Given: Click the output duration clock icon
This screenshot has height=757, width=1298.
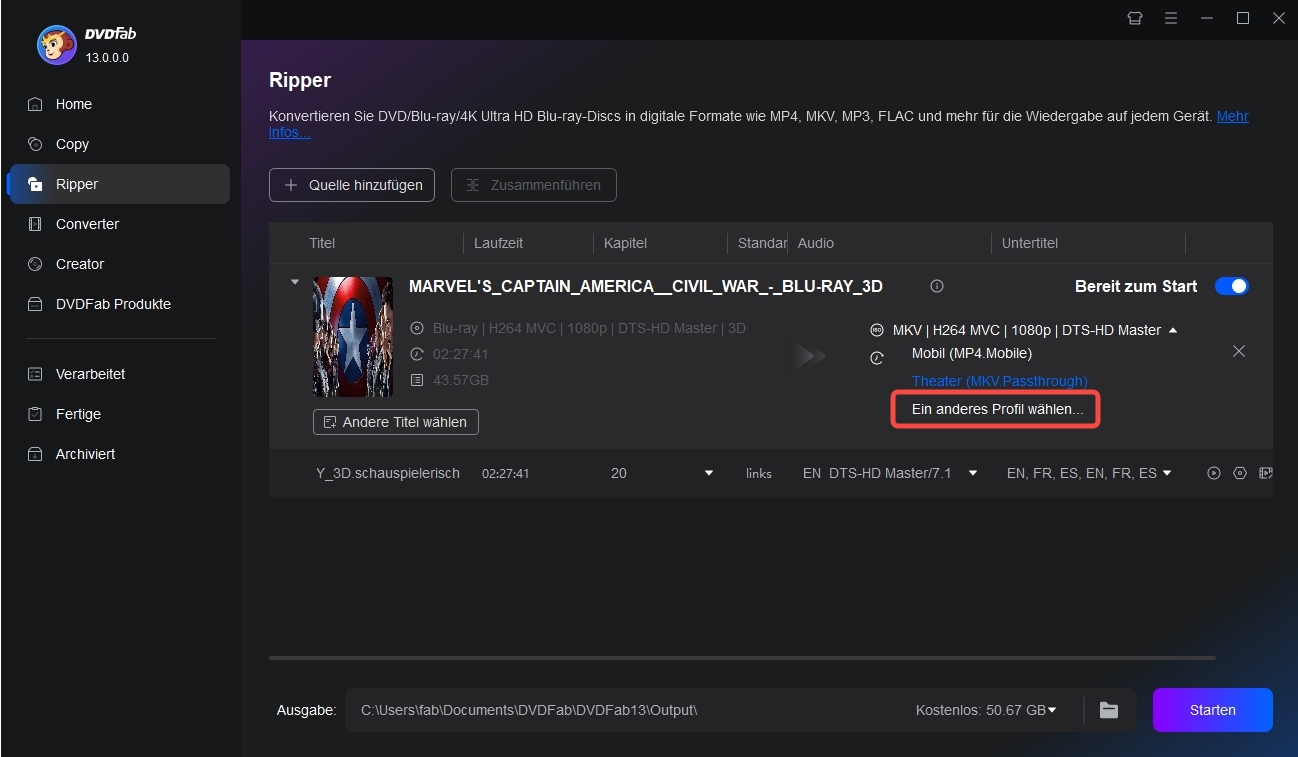Looking at the screenshot, I should coord(877,357).
